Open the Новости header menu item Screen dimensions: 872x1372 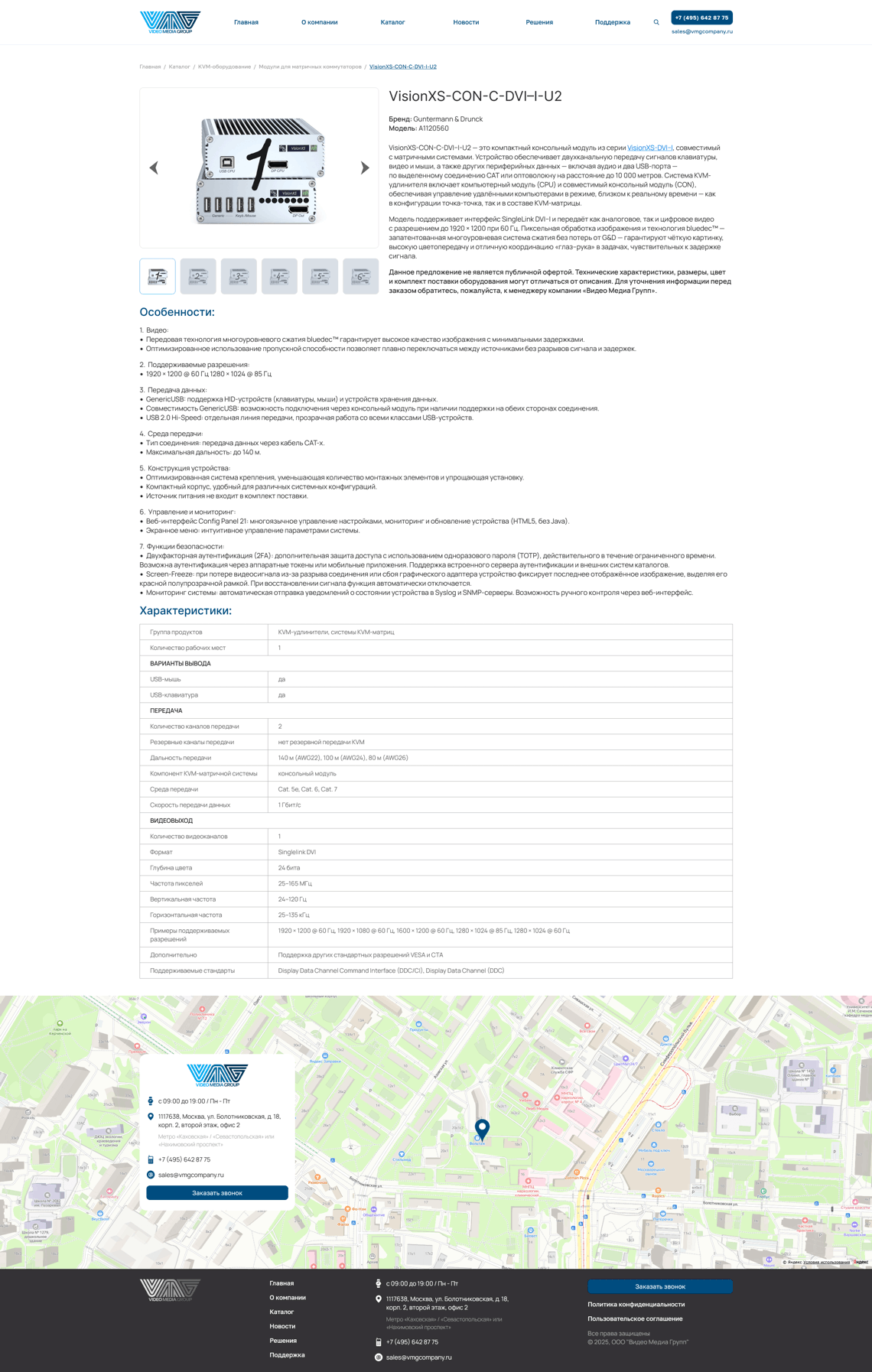click(x=466, y=22)
